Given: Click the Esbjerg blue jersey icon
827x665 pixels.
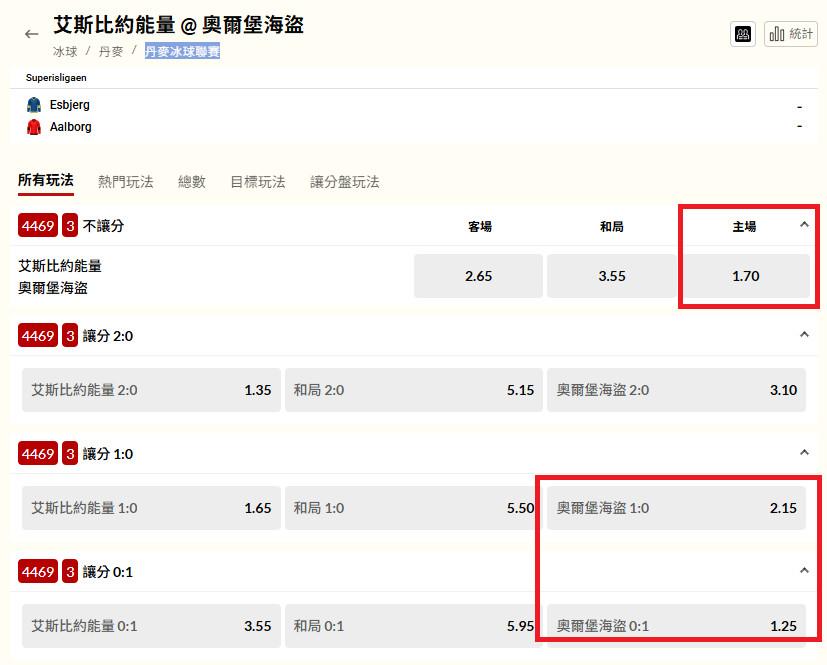Looking at the screenshot, I should click(x=34, y=105).
